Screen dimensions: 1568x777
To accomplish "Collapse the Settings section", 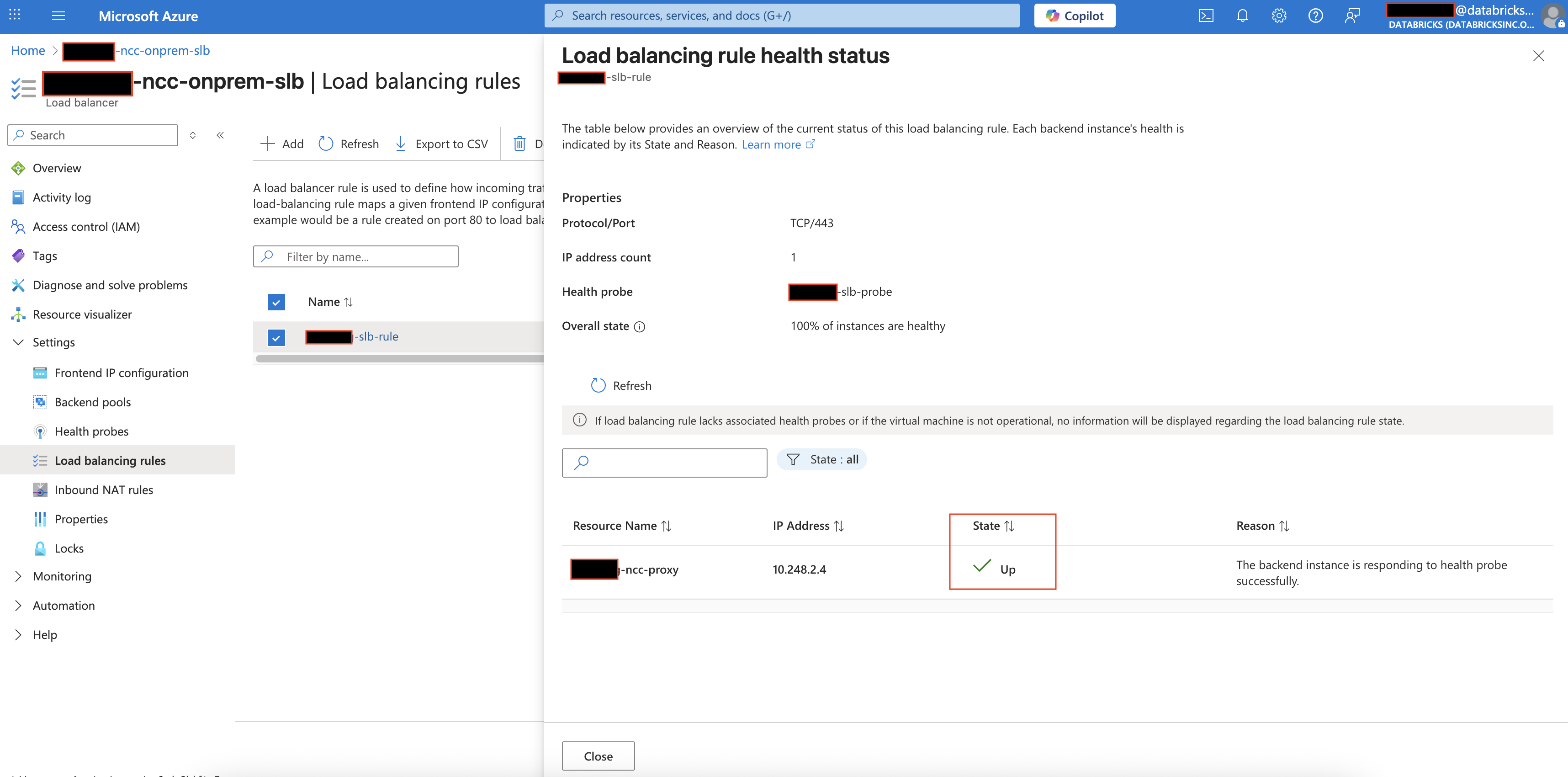I will click(x=18, y=342).
